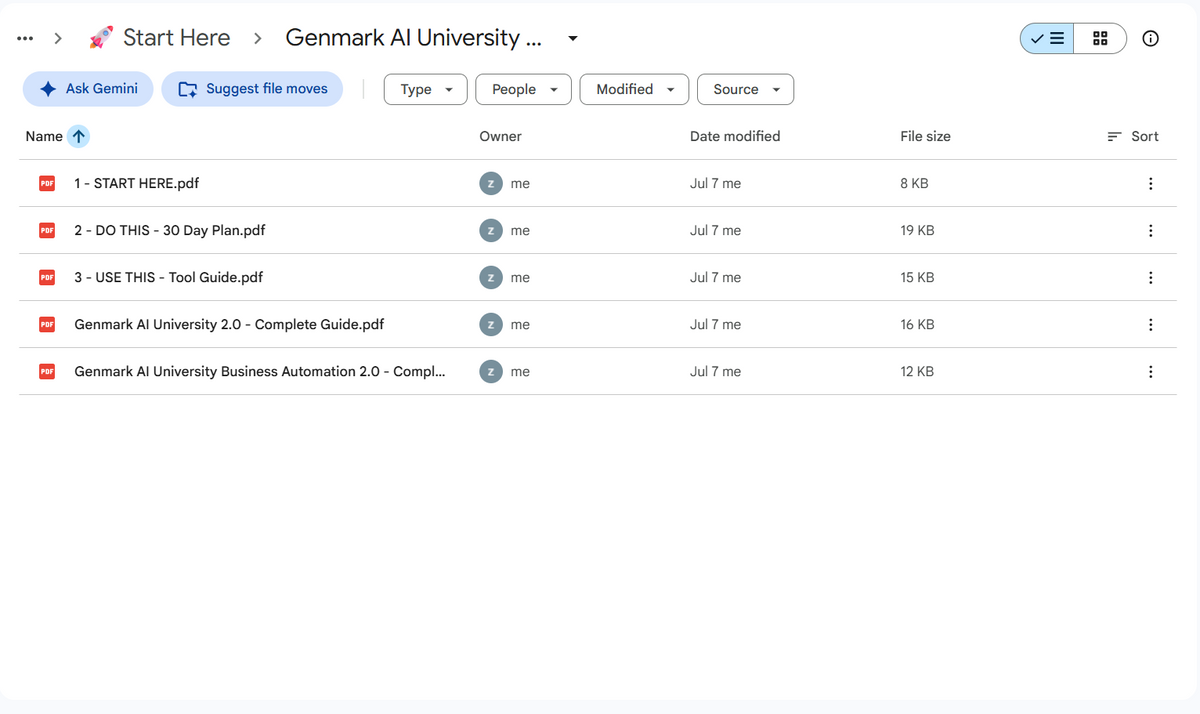
Task: Click PDF icon of Tool Guide file
Action: tap(47, 278)
